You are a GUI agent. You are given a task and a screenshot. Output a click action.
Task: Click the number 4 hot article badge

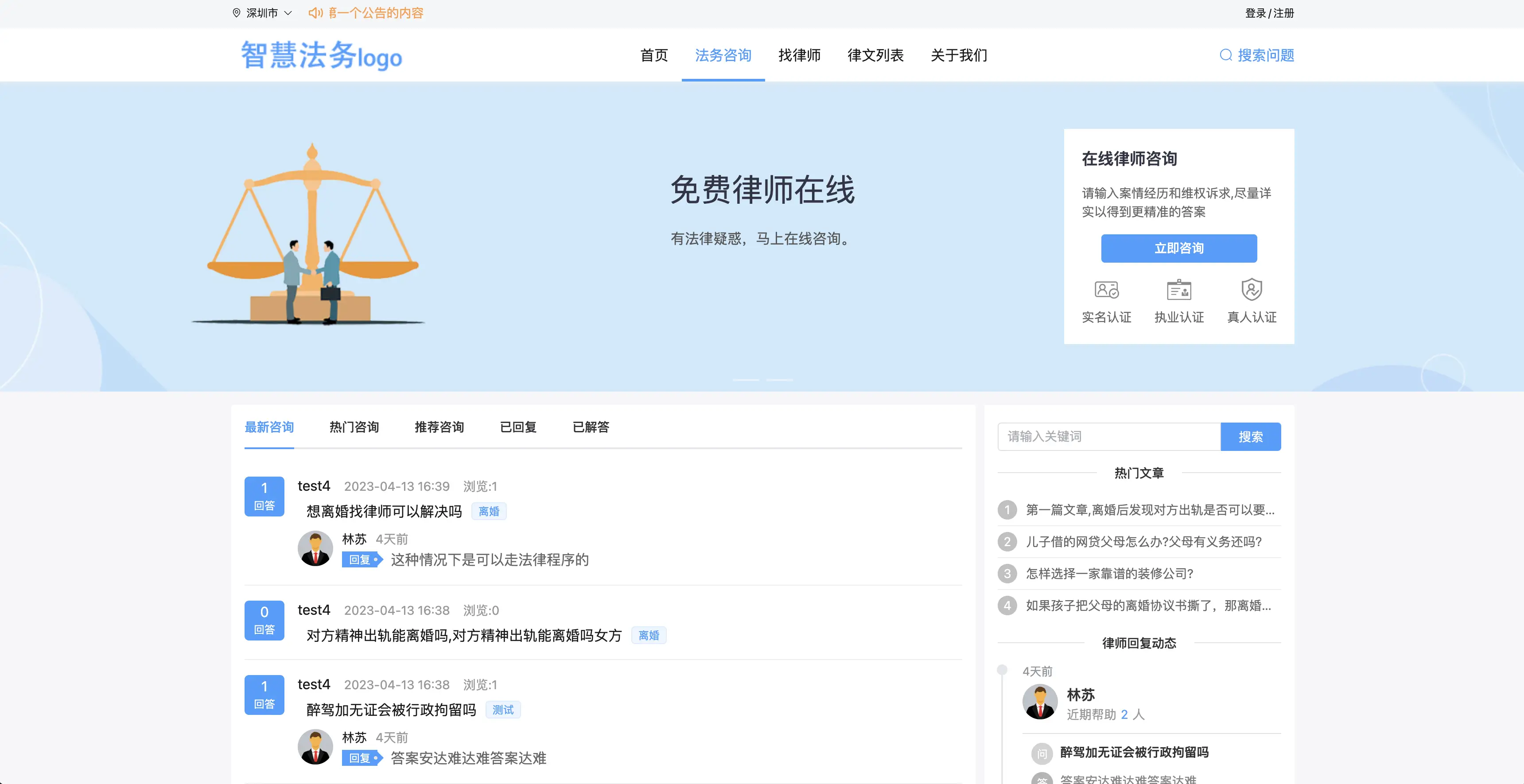pos(1007,605)
